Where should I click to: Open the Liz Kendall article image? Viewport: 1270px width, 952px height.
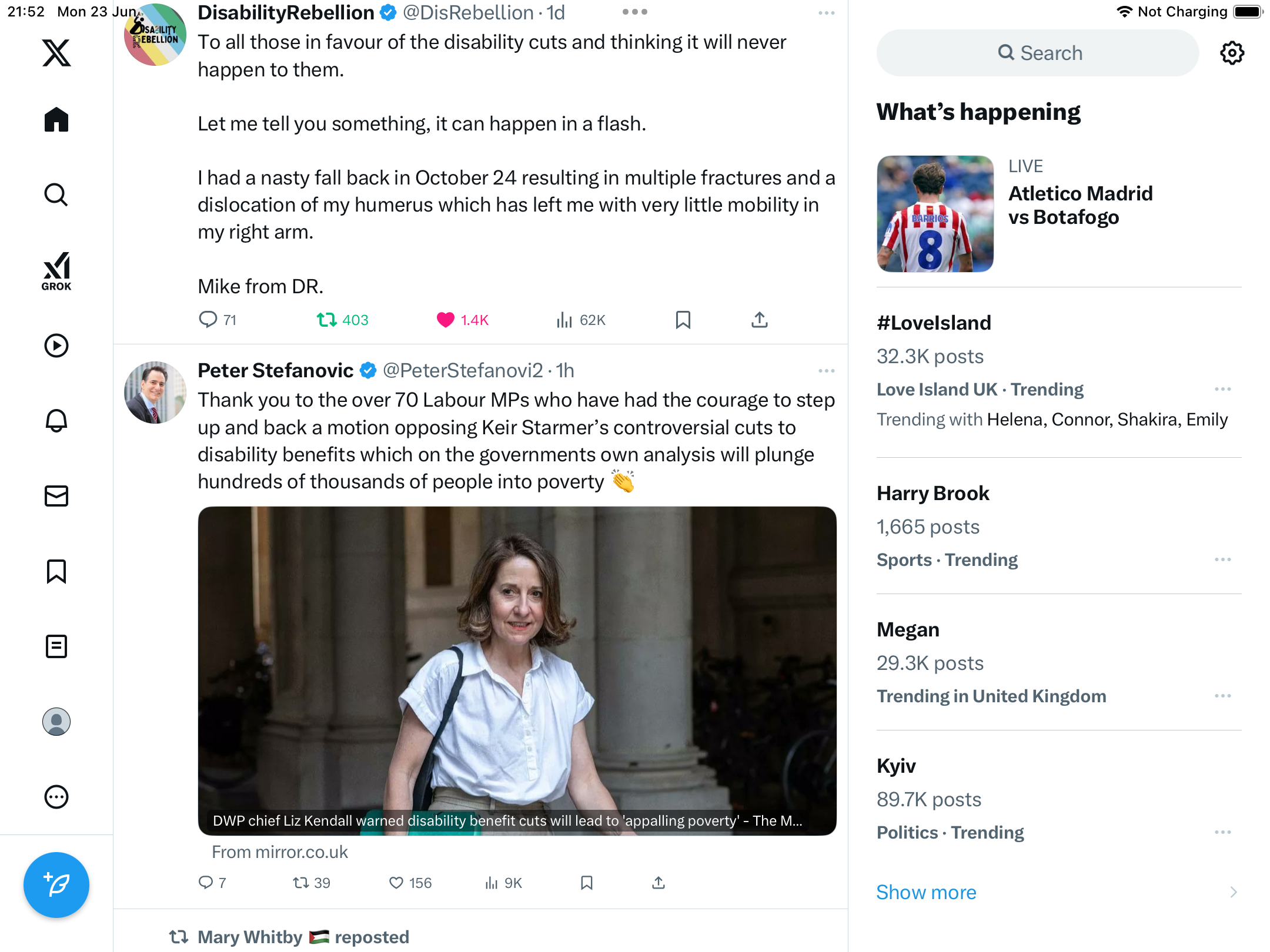517,671
